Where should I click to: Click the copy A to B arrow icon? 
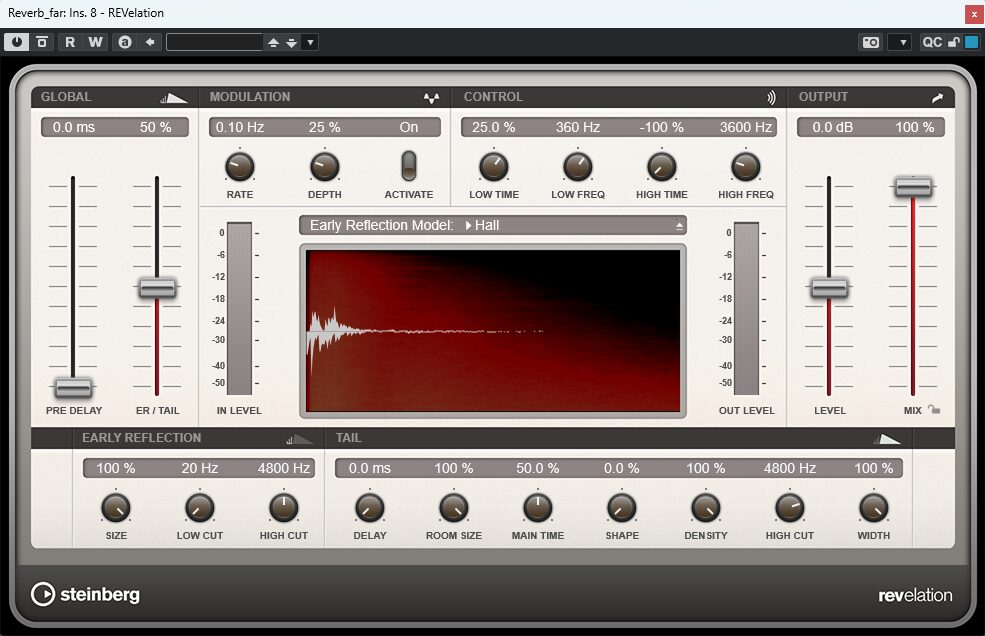point(150,42)
